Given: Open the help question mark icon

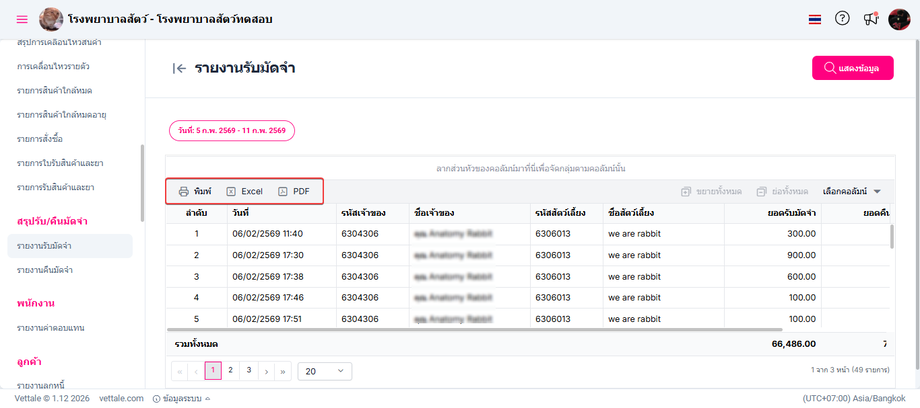Looking at the screenshot, I should pyautogui.click(x=842, y=19).
